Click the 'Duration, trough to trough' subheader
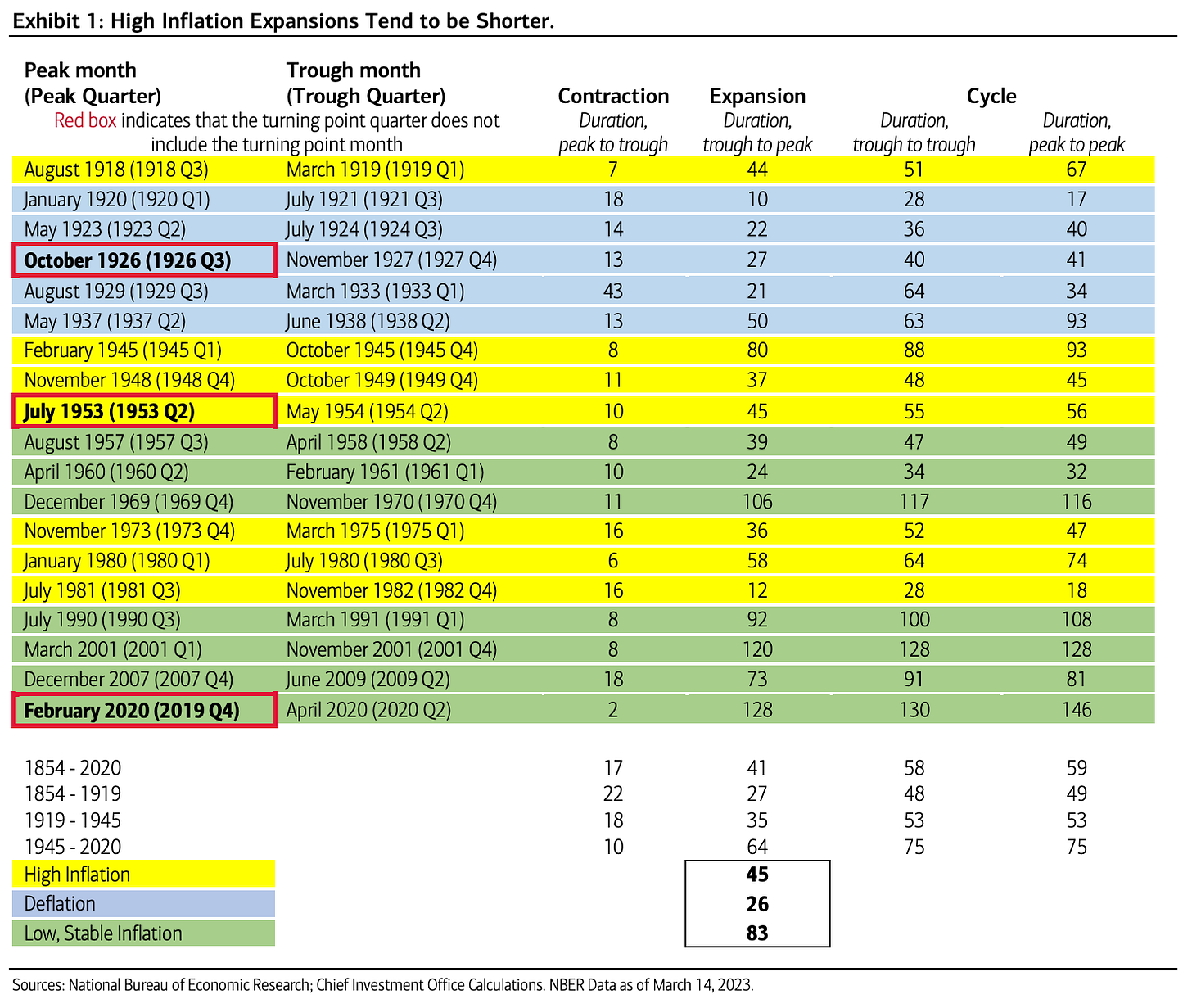Viewport: 1192px width, 1008px height. coord(914,133)
